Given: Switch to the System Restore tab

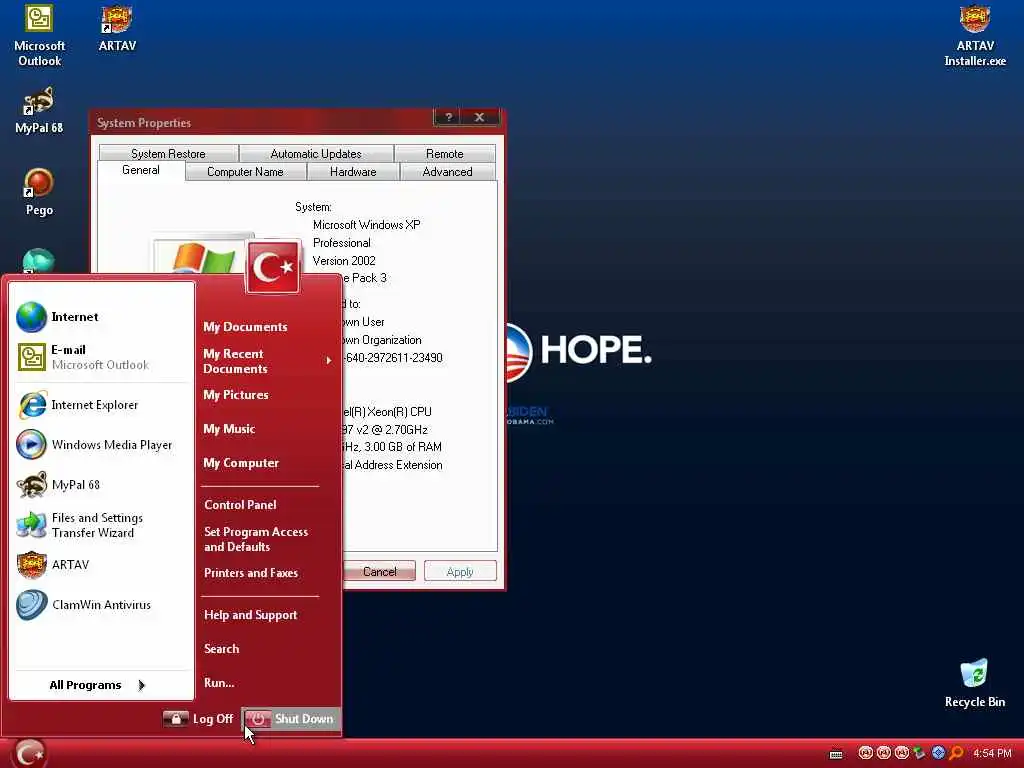Looking at the screenshot, I should pyautogui.click(x=168, y=153).
